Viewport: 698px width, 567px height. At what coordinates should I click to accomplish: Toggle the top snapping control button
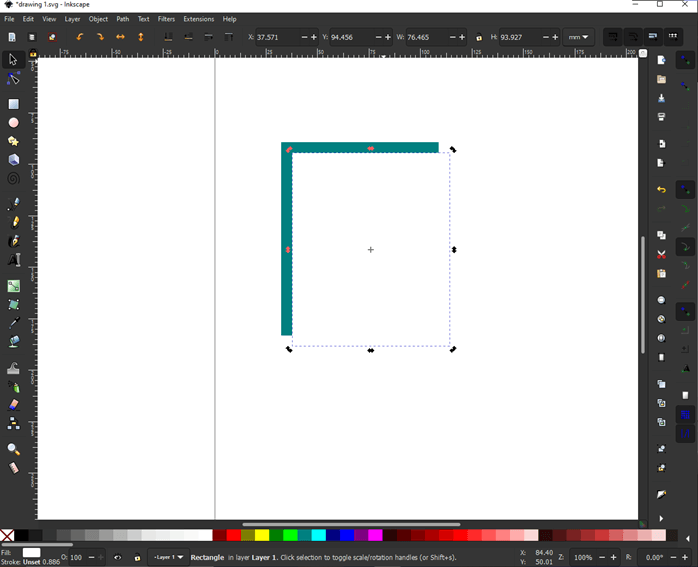click(686, 60)
